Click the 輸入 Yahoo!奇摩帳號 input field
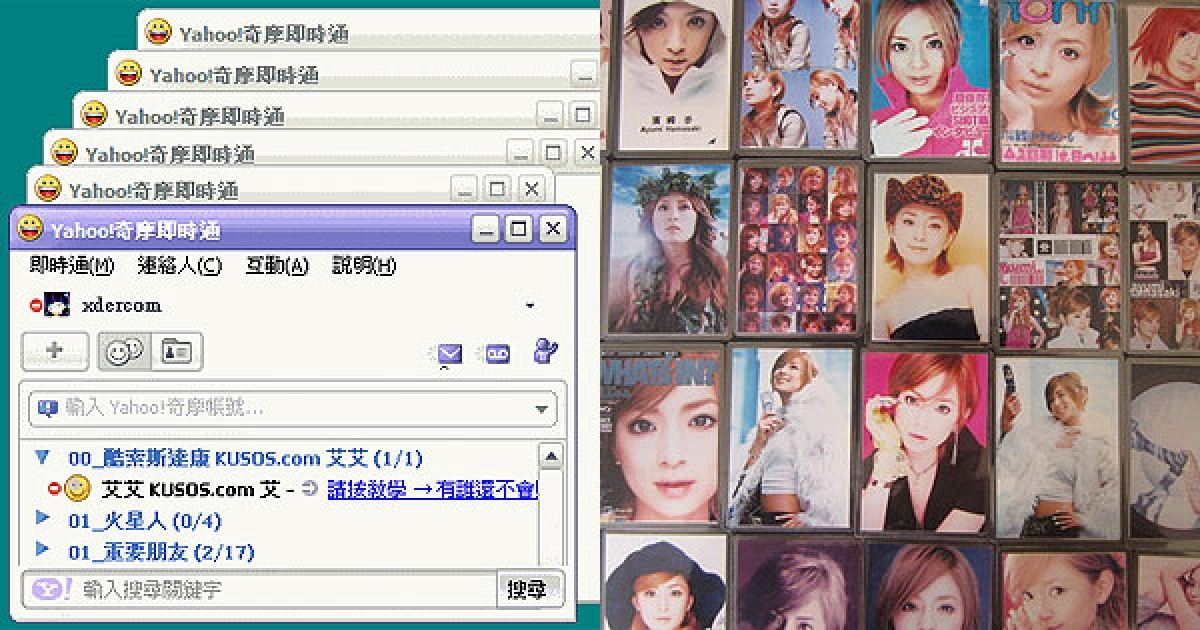Image resolution: width=1200 pixels, height=630 pixels. pos(292,408)
